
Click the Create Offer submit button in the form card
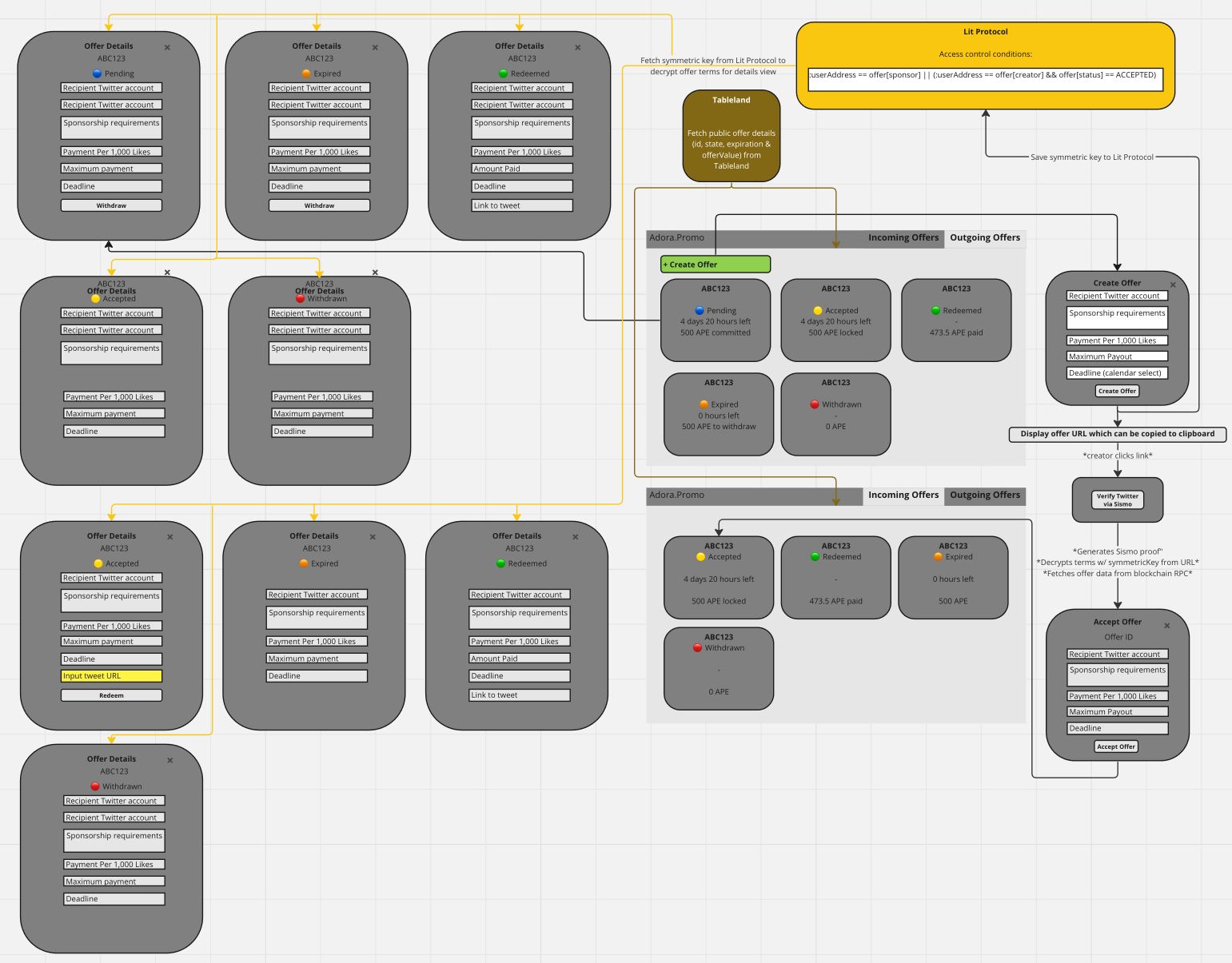(1117, 391)
